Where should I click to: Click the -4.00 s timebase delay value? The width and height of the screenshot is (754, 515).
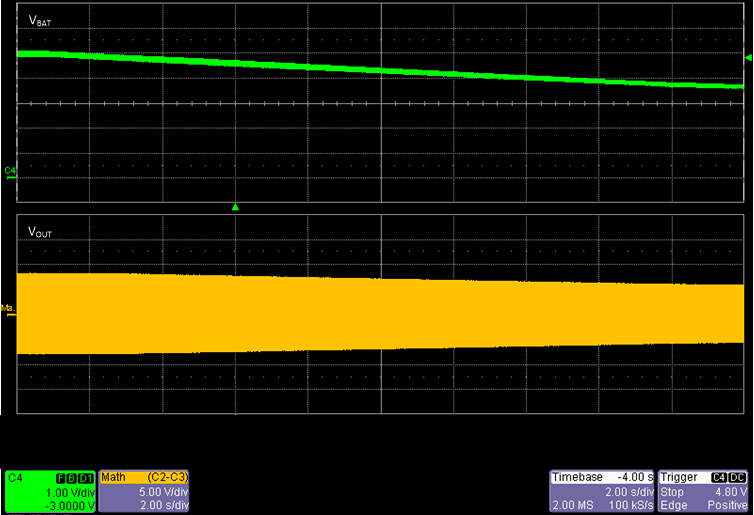(x=635, y=477)
